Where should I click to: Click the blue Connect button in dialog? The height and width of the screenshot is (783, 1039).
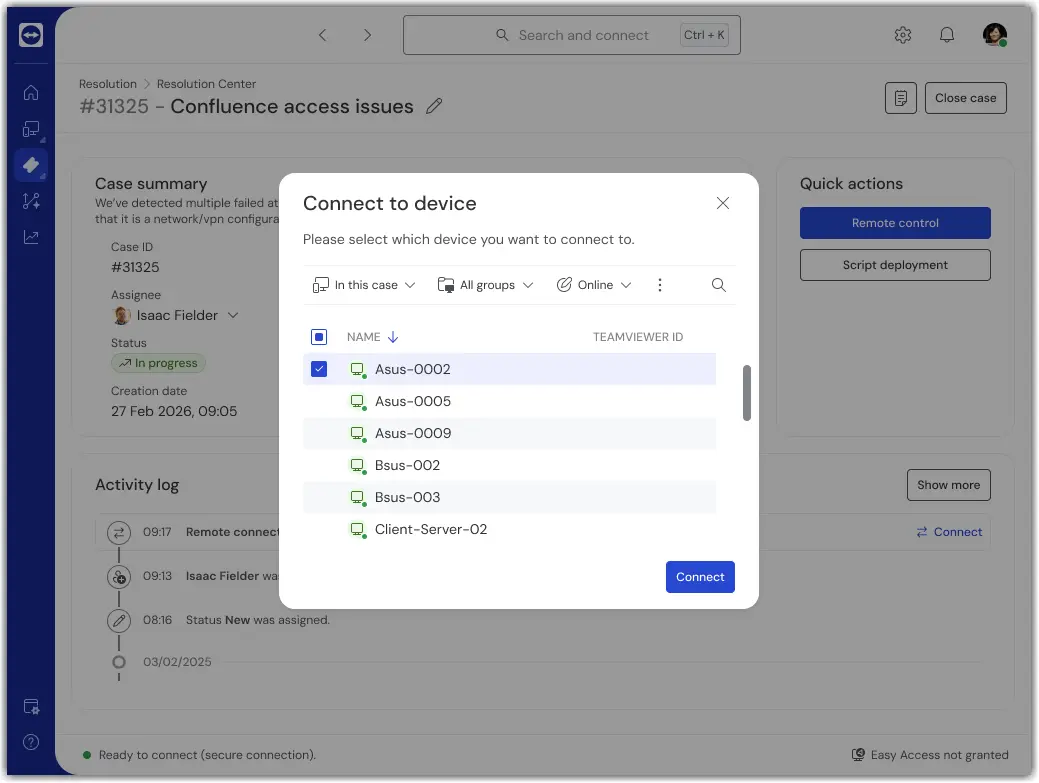[x=700, y=577]
